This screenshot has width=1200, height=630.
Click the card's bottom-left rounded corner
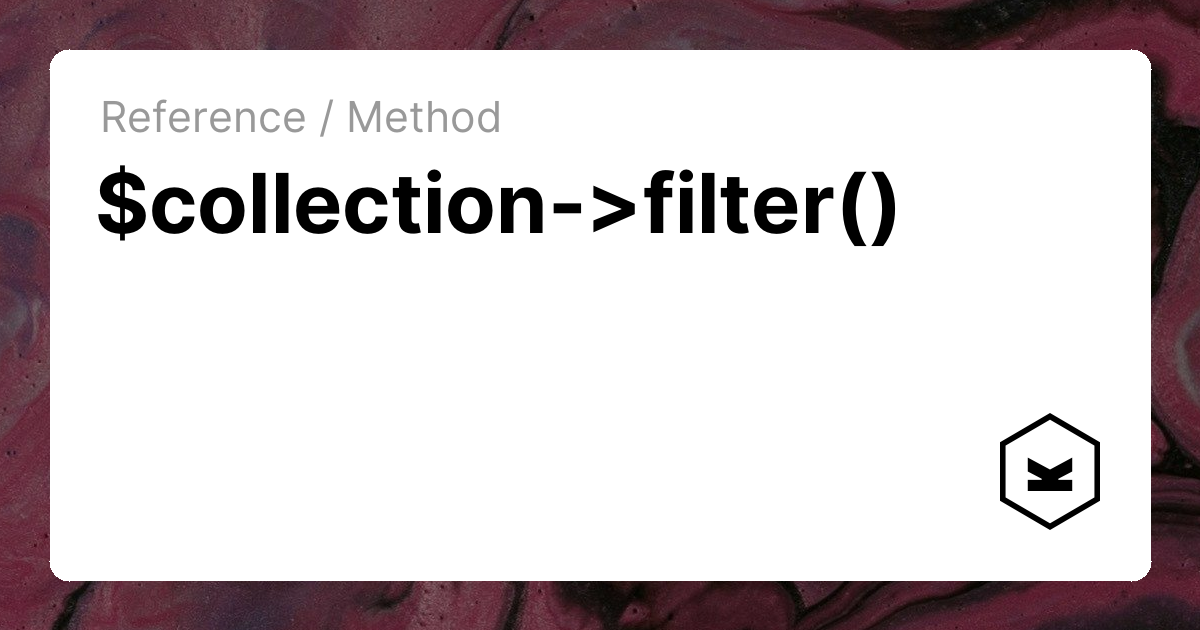[x=58, y=572]
